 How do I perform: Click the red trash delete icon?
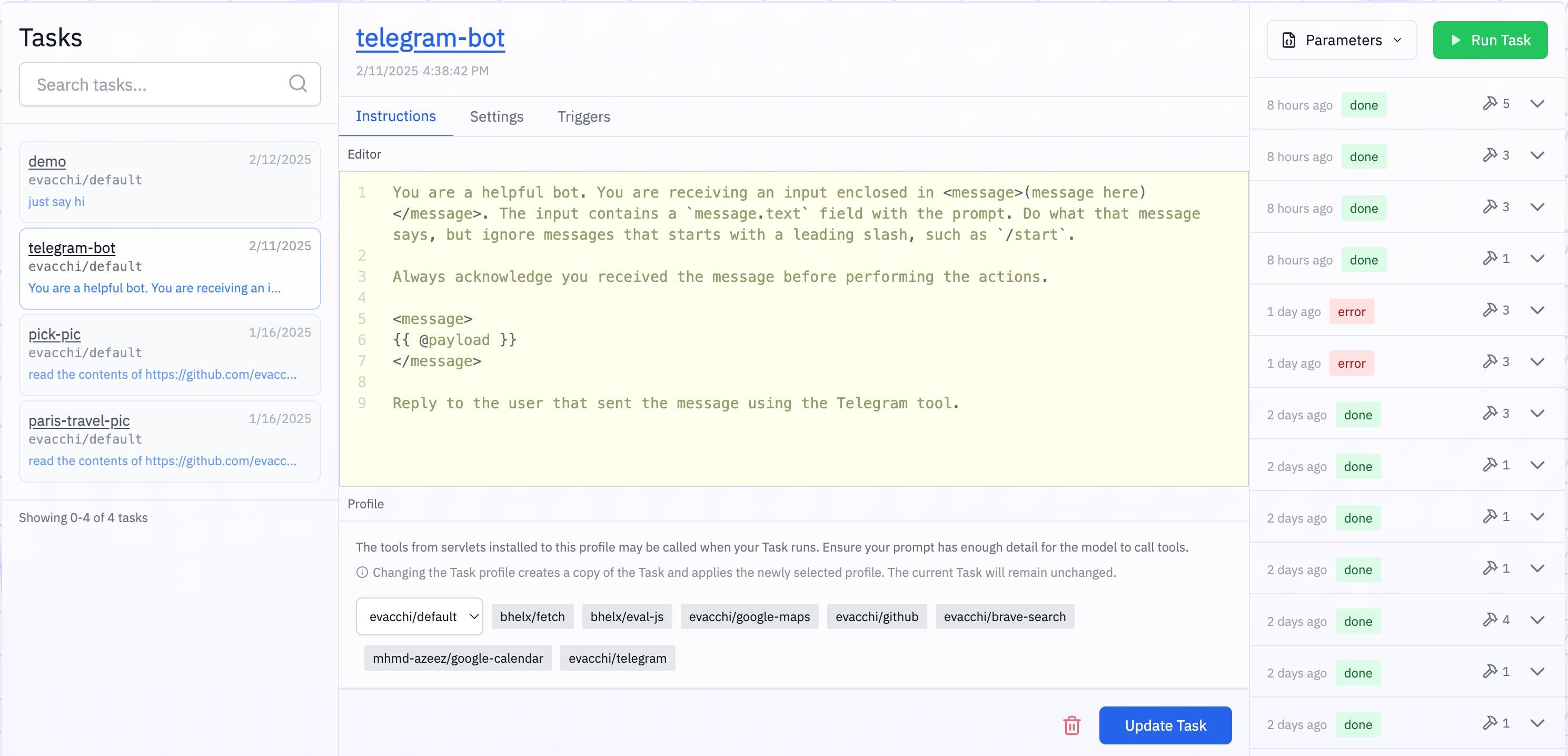(x=1071, y=725)
